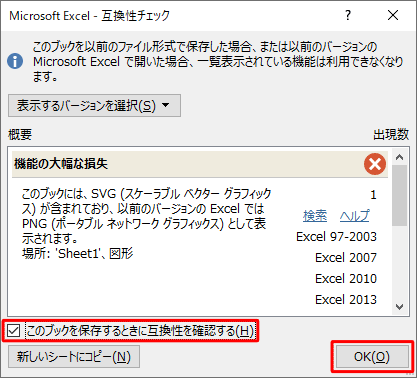
Task: Click the summary list scrollbar thumb
Action: pos(399,195)
